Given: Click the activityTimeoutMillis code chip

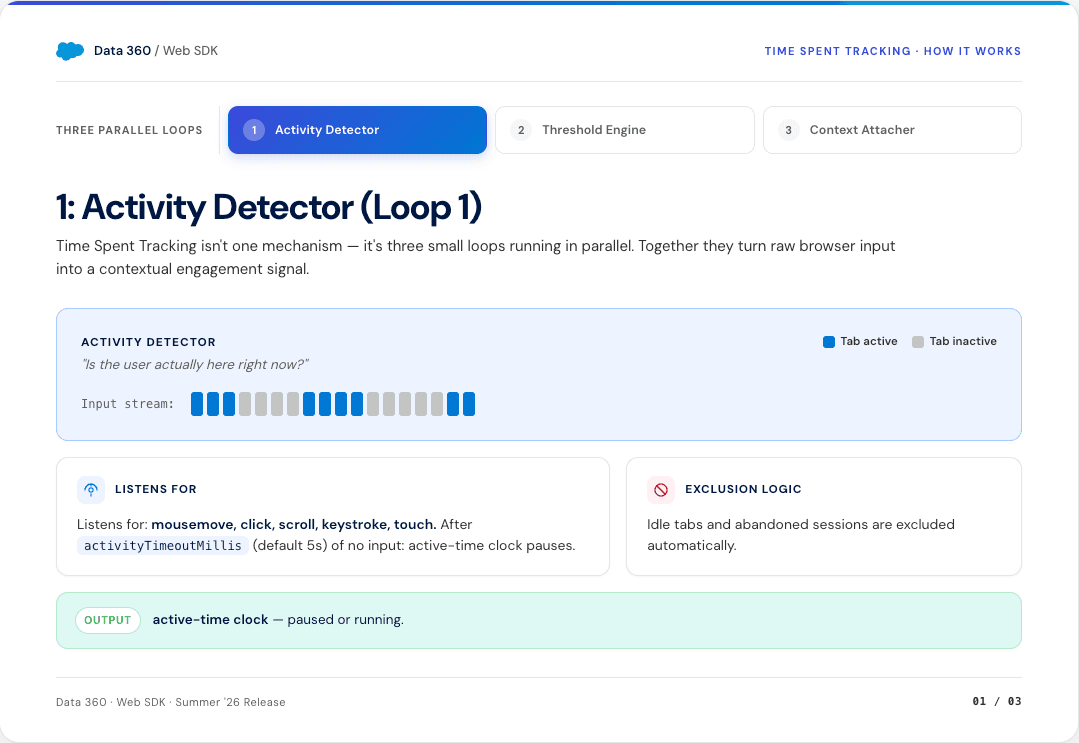Looking at the screenshot, I should [x=162, y=546].
